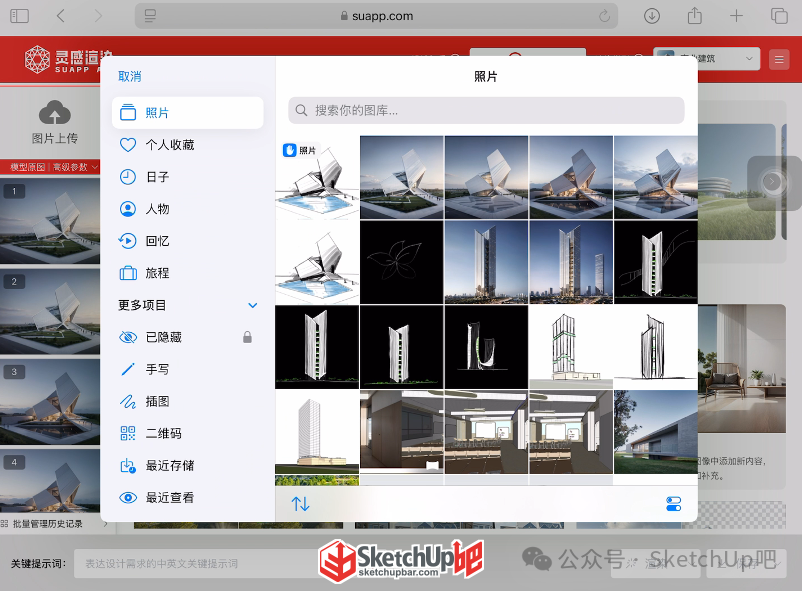The height and width of the screenshot is (591, 802).
Task: Pick the modern house with tree photo
Action: 656,432
